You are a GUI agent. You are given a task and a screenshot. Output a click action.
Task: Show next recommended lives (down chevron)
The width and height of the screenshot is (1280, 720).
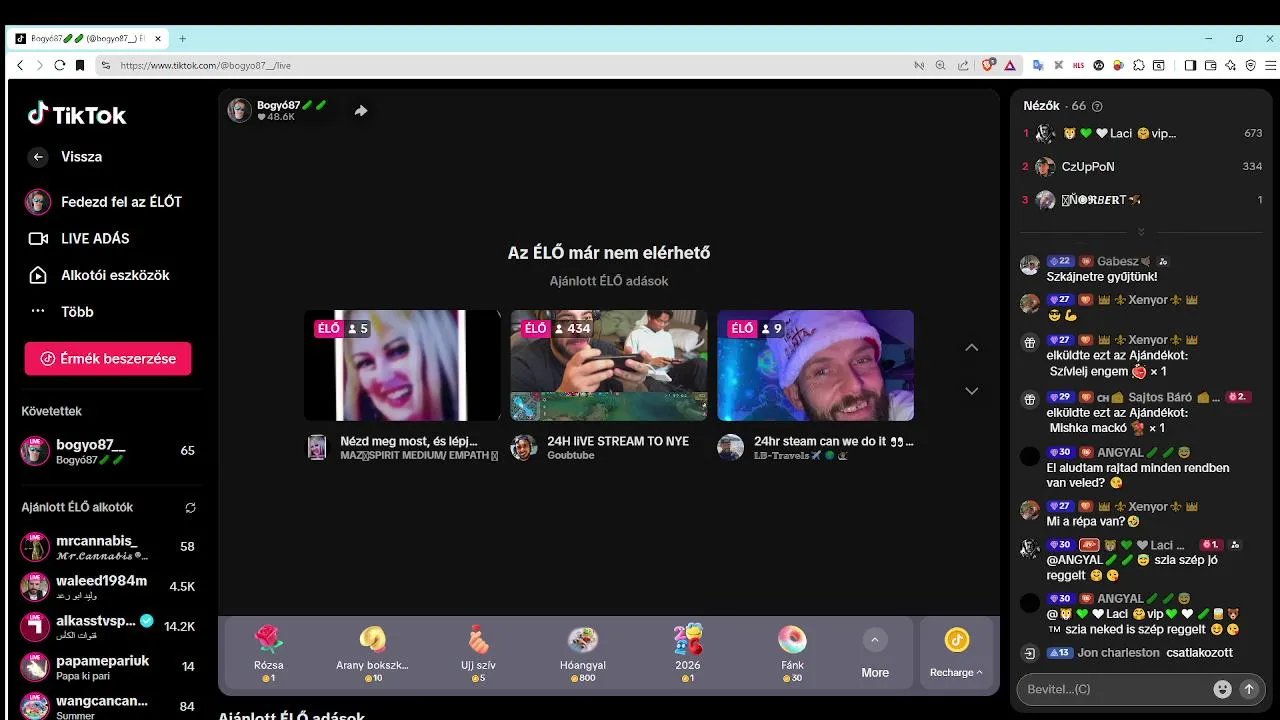click(x=971, y=391)
